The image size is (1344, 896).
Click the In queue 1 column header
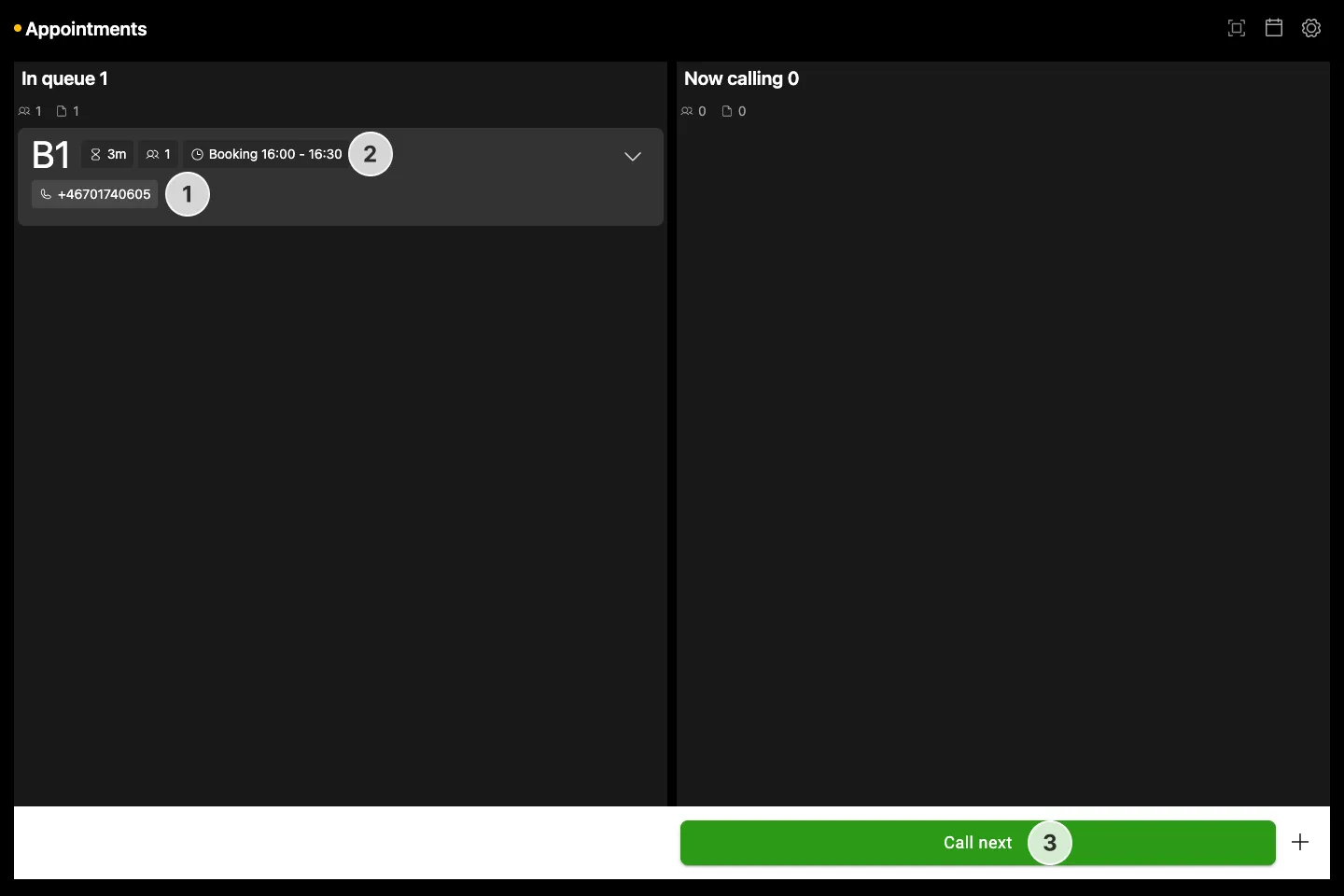[x=64, y=78]
